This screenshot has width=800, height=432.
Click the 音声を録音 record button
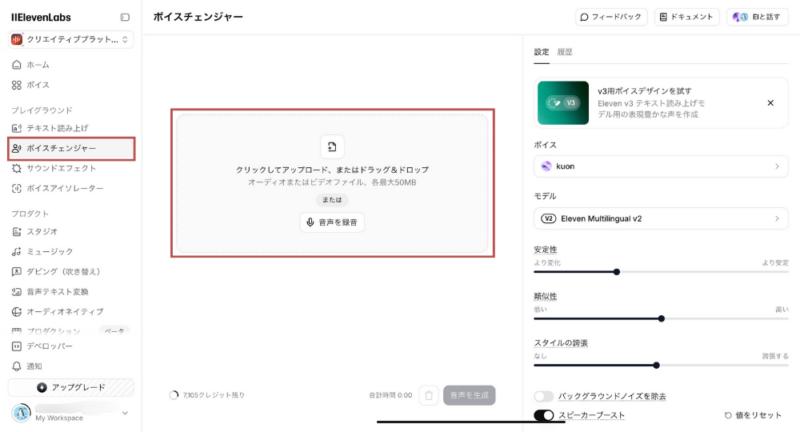coord(332,222)
